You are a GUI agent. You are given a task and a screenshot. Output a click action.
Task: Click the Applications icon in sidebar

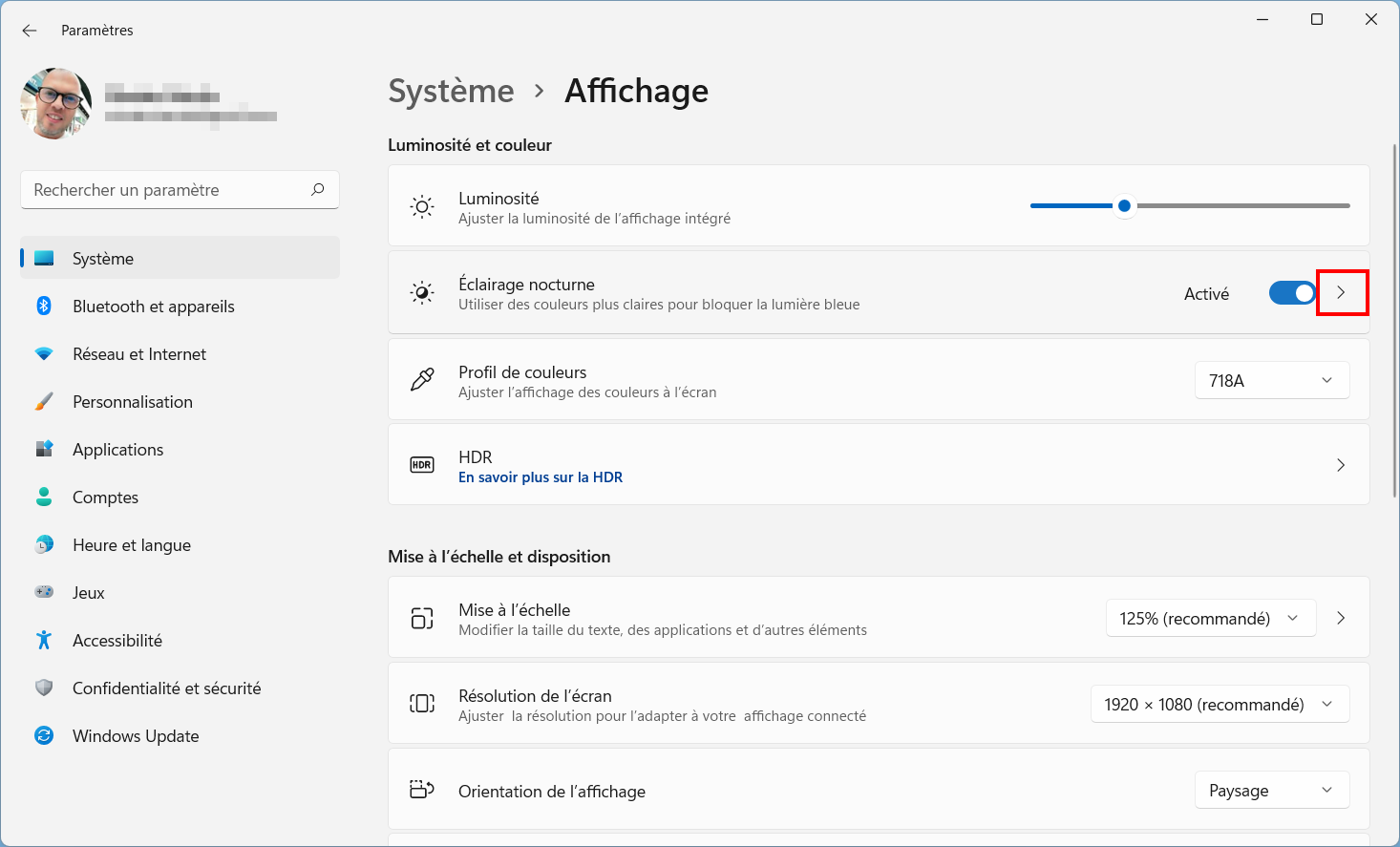point(44,449)
